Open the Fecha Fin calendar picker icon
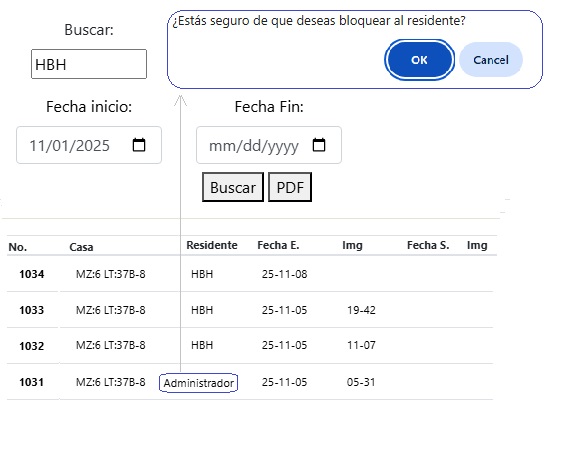 [x=319, y=145]
